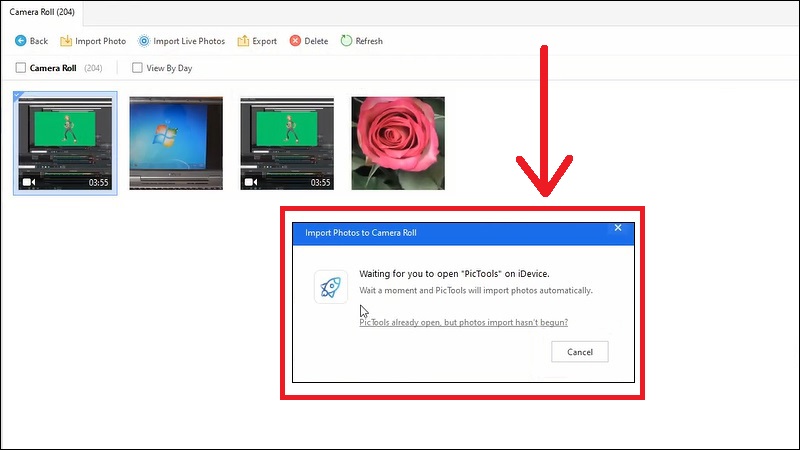Switch to the Camera Roll (204) tab
This screenshot has height=450, width=800.
42,12
